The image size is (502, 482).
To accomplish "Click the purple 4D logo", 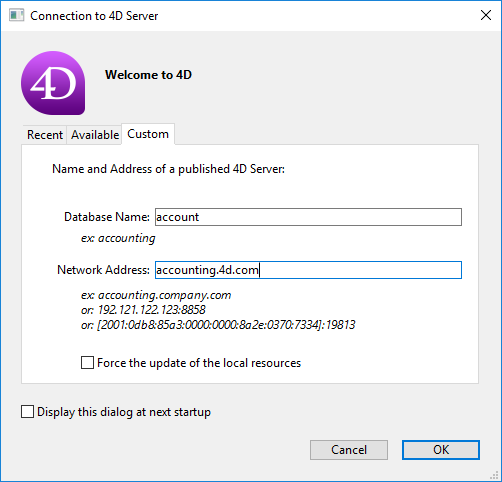I will (x=53, y=83).
